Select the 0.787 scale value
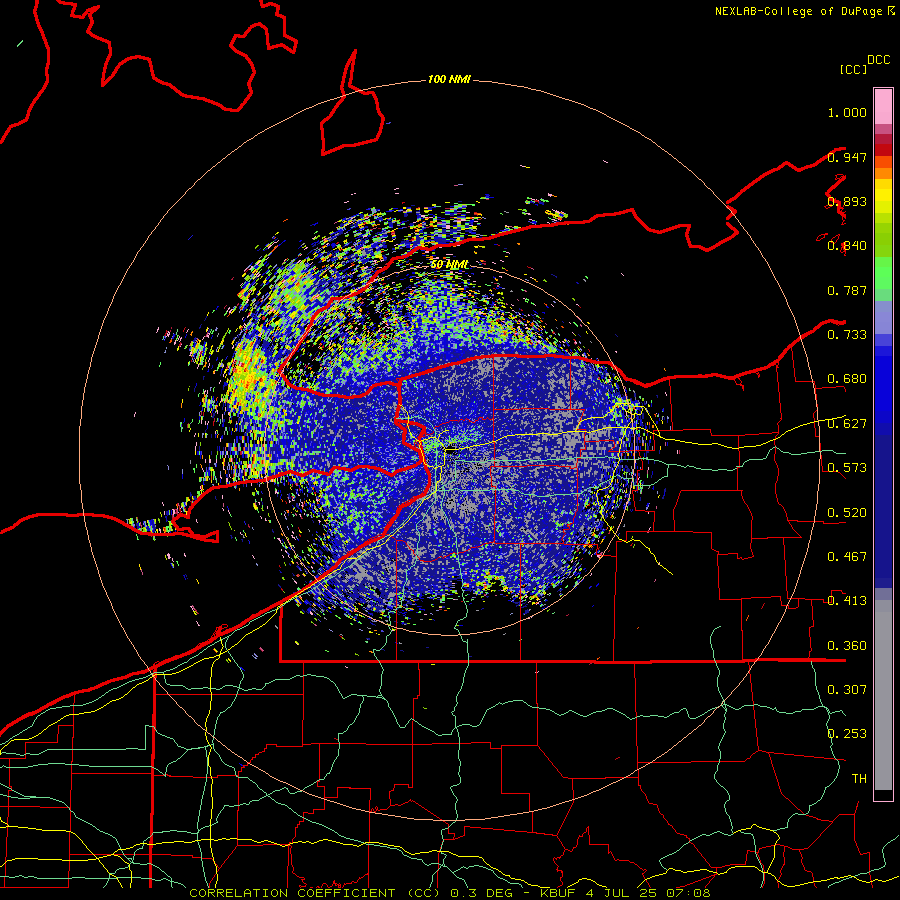Viewport: 900px width, 900px height. point(847,290)
